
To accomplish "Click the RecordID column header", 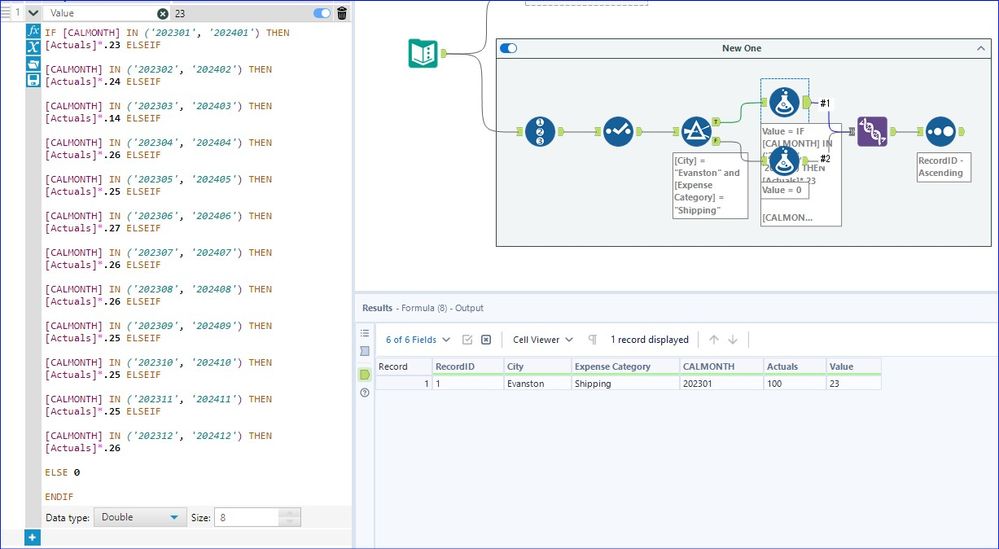I will click(x=468, y=366).
